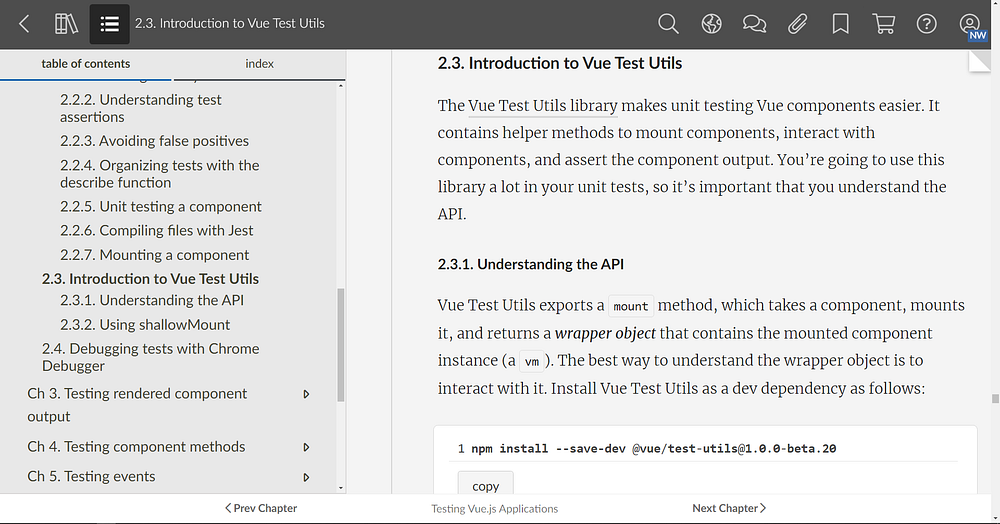Expand Ch 4 Testing component methods arrow
The width and height of the screenshot is (1000, 524).
click(x=306, y=448)
